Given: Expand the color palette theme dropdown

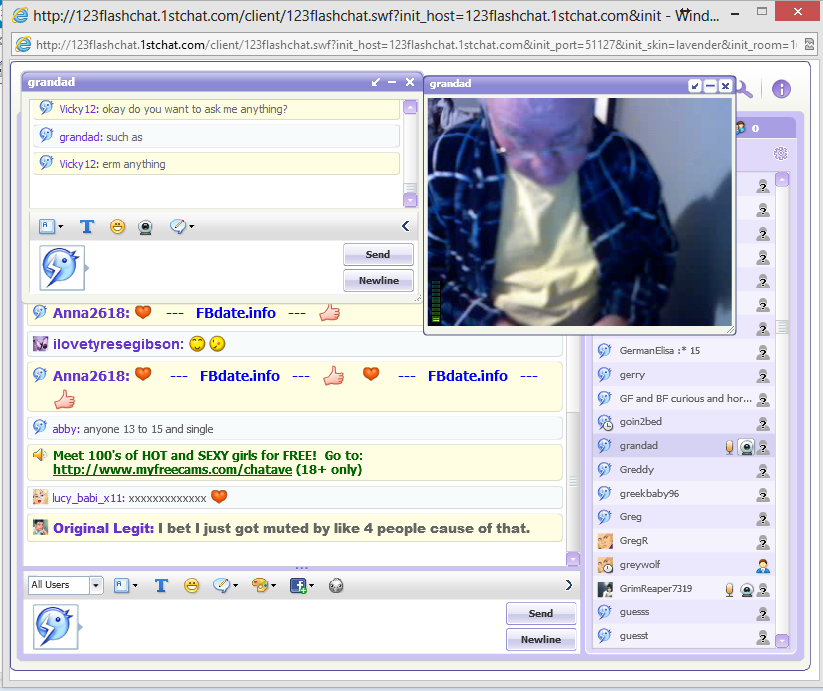Looking at the screenshot, I should (264, 586).
